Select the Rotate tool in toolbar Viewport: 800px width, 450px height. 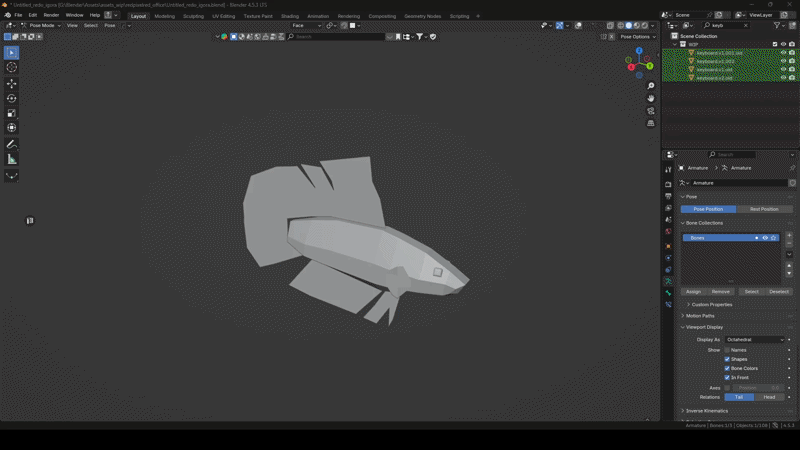coord(12,98)
